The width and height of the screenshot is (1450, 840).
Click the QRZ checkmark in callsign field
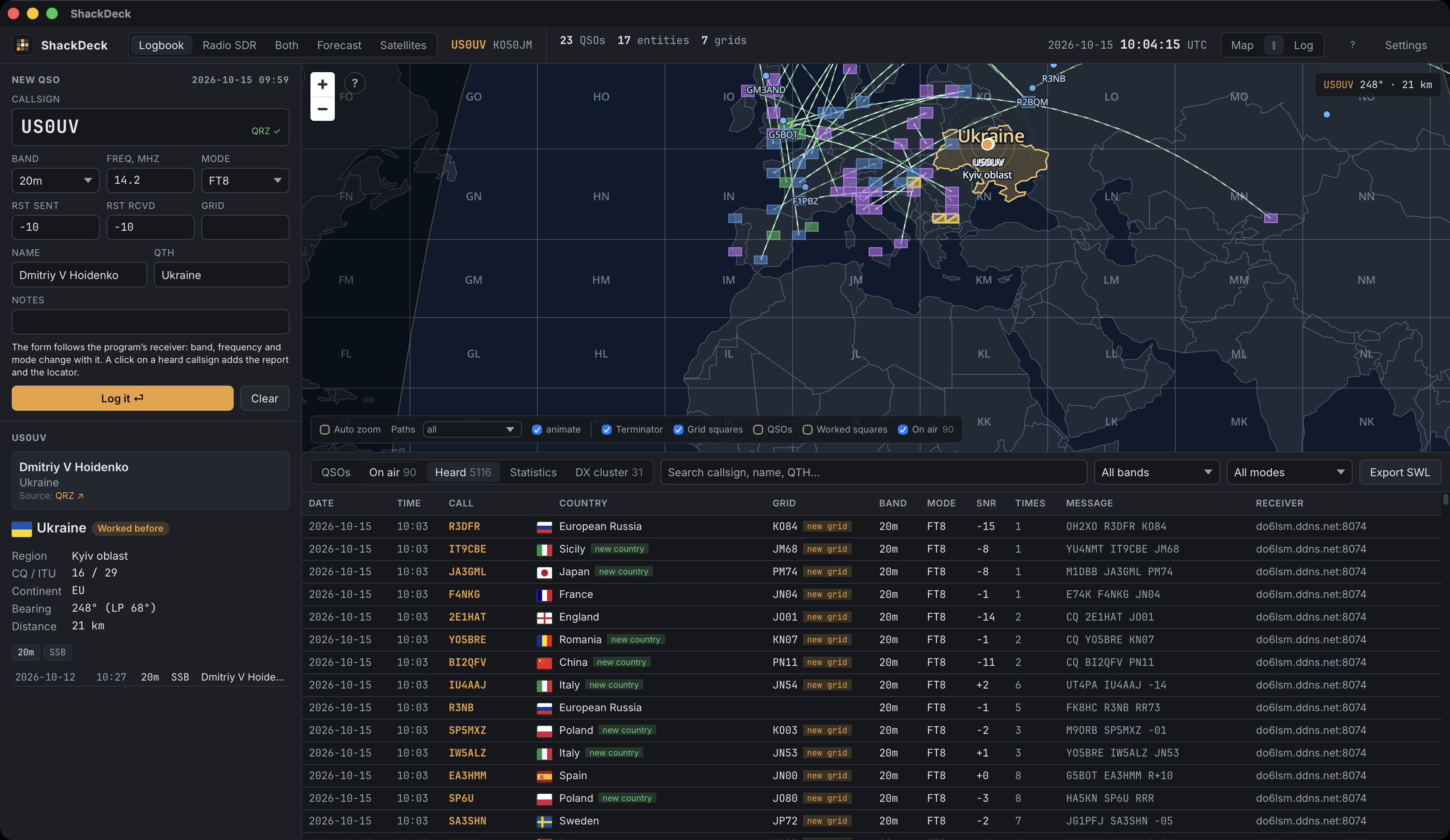coord(266,130)
